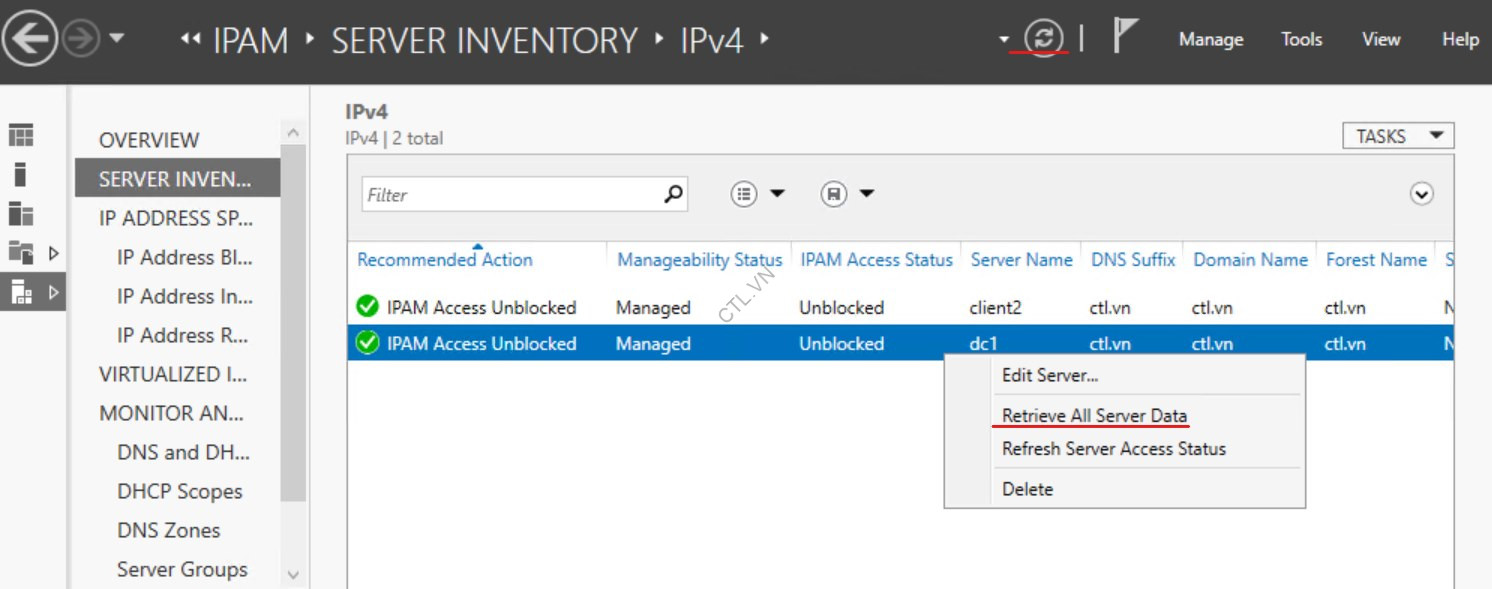1492x589 pixels.
Task: Click the Refresh icon in the toolbar
Action: pos(1042,38)
